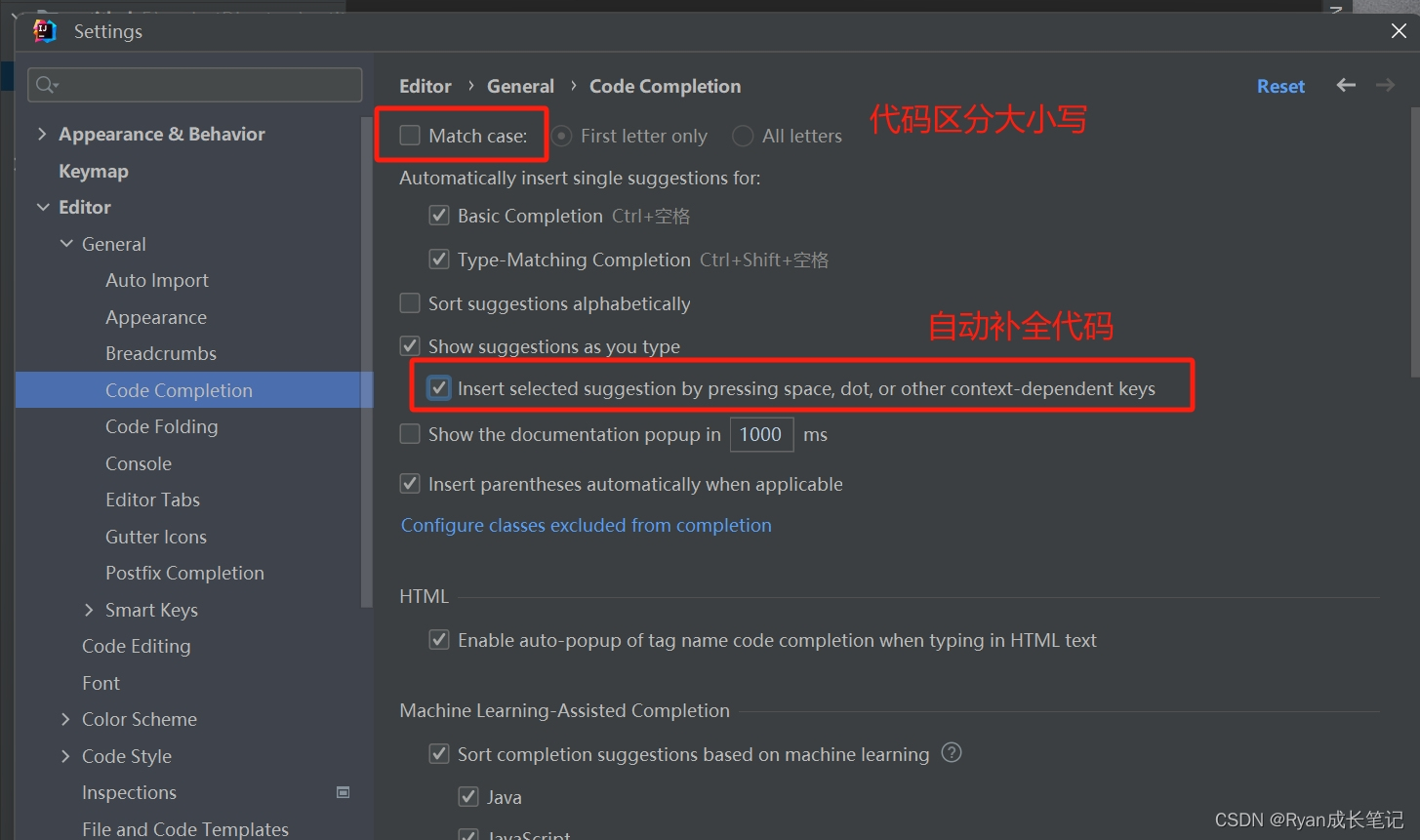Image resolution: width=1420 pixels, height=840 pixels.
Task: Uncheck the Java machine learning checkbox
Action: [x=468, y=797]
